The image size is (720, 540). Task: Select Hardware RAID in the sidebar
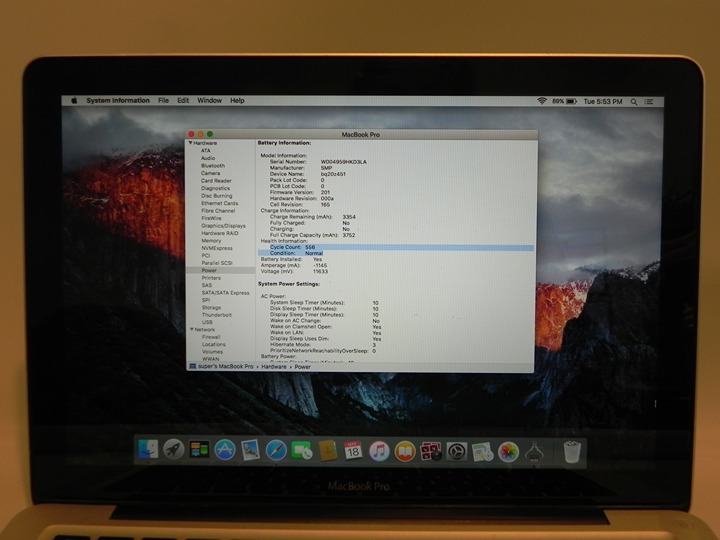(x=219, y=233)
